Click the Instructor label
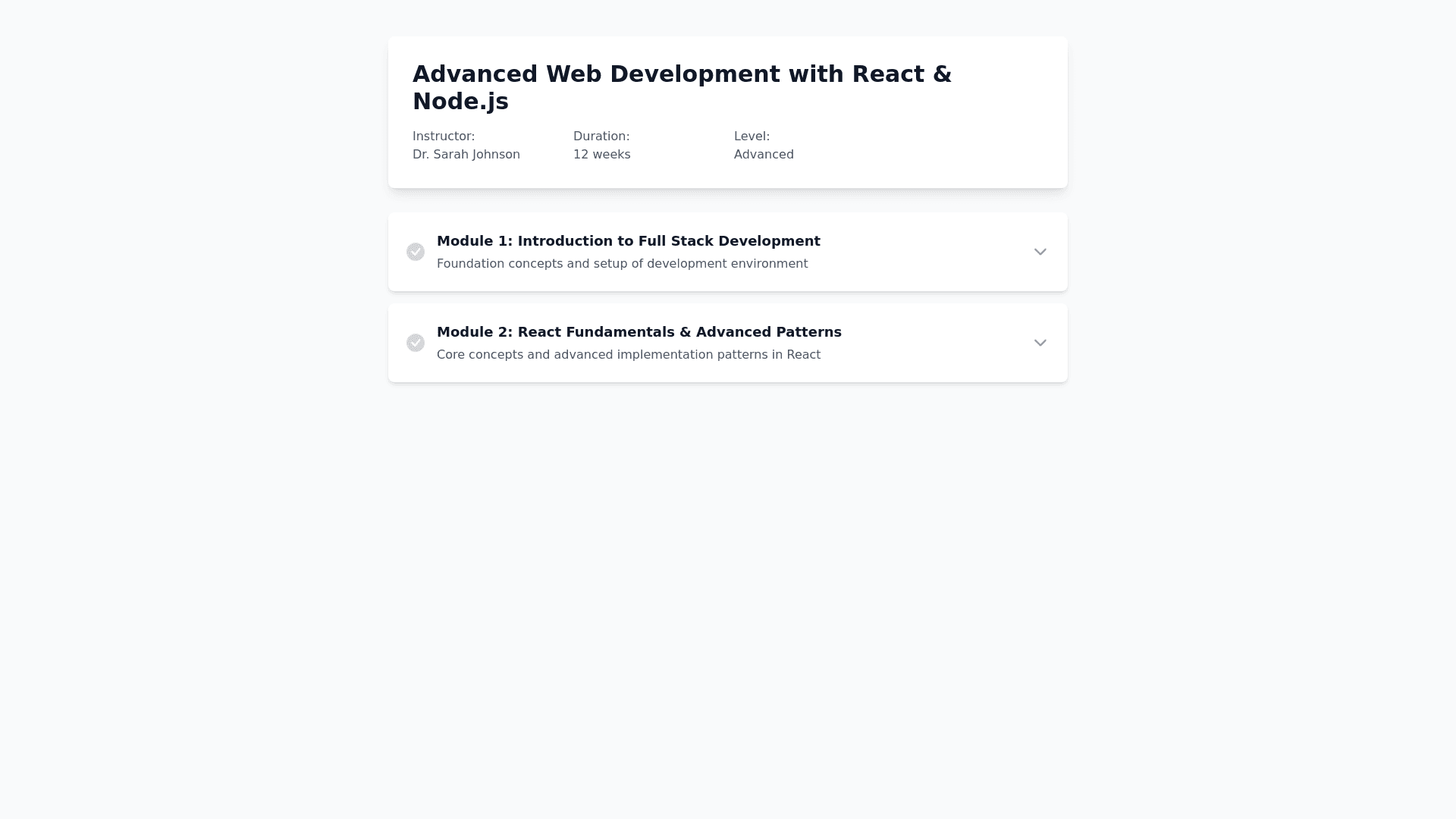This screenshot has width=1456, height=819. click(x=444, y=136)
